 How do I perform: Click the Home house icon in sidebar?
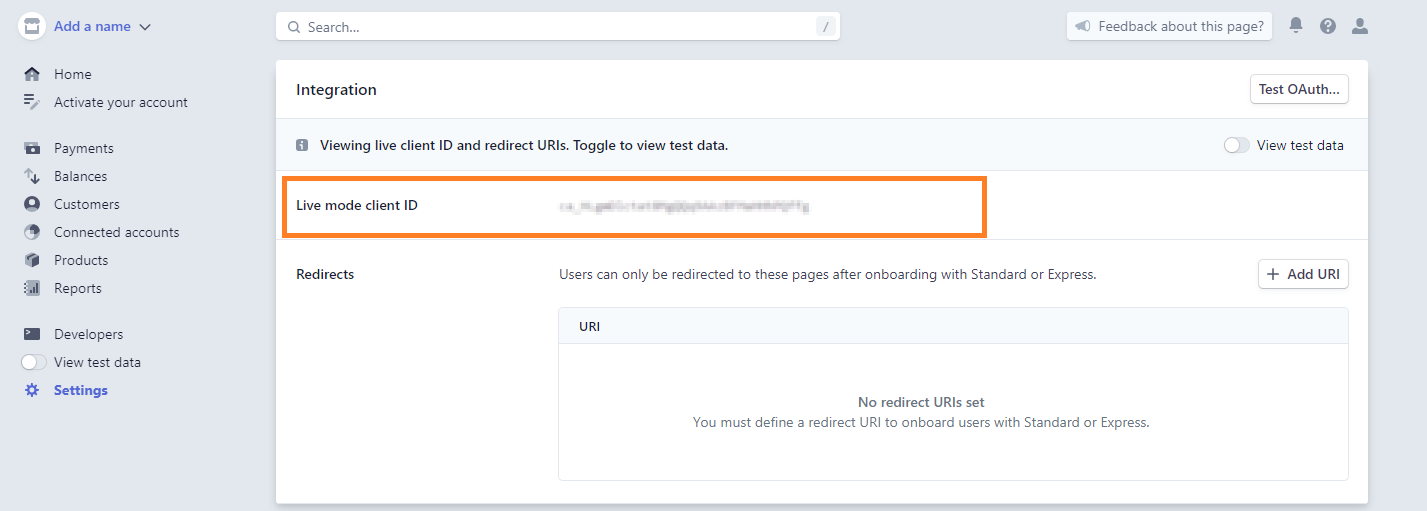[x=32, y=74]
